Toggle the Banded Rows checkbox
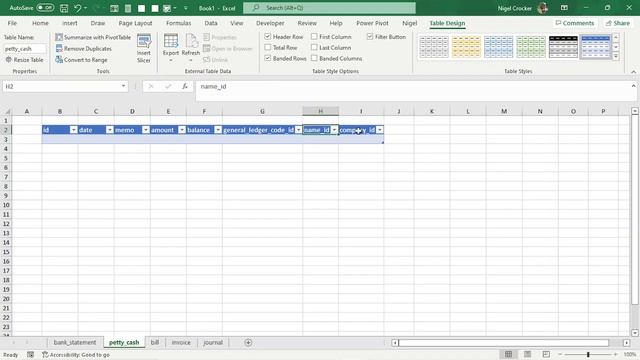This screenshot has width=640, height=360. 268,58
